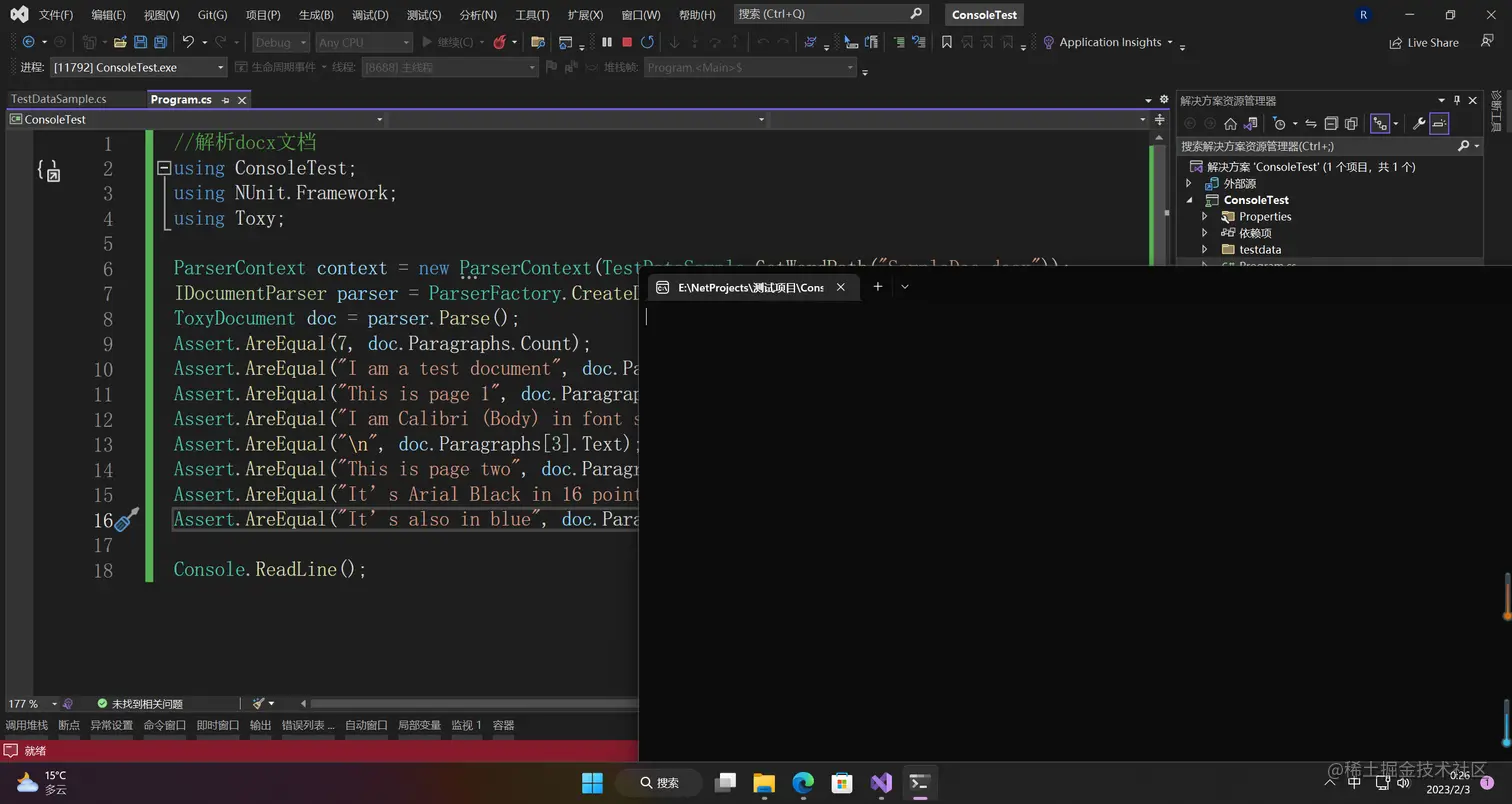The image size is (1512, 804).
Task: Click the Windows Start button
Action: (592, 782)
